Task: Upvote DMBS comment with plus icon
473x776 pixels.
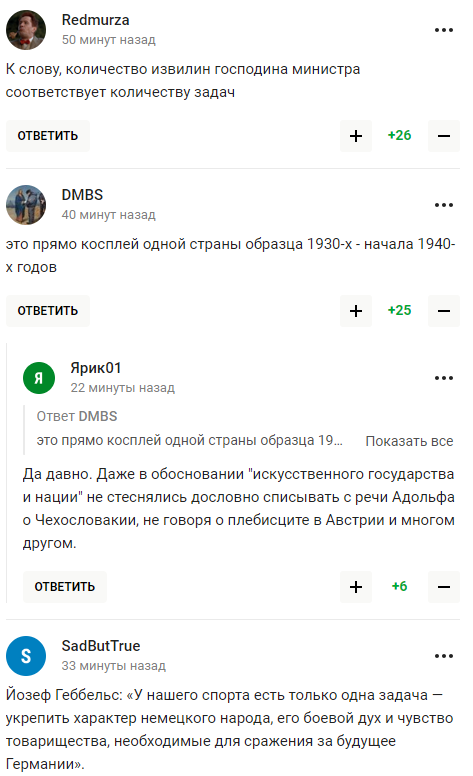Action: point(356,311)
